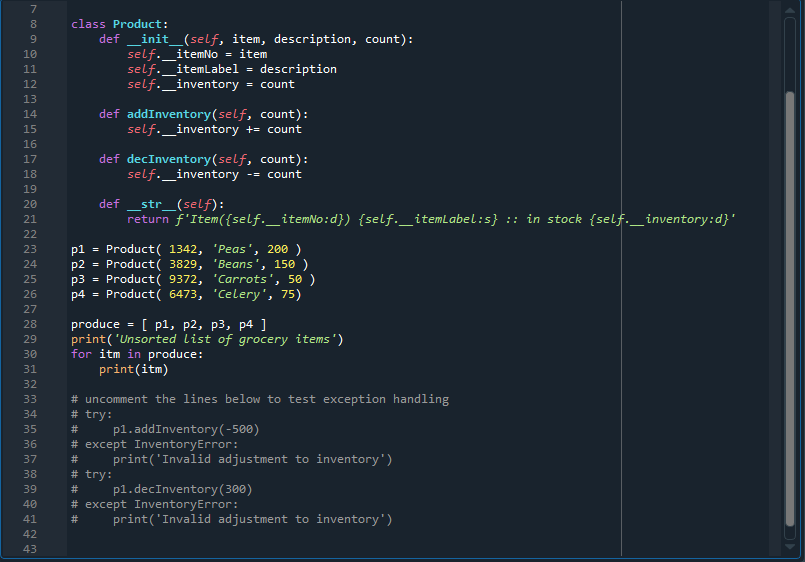805x562 pixels.
Task: Click the 'Peas' string literal
Action: point(232,249)
